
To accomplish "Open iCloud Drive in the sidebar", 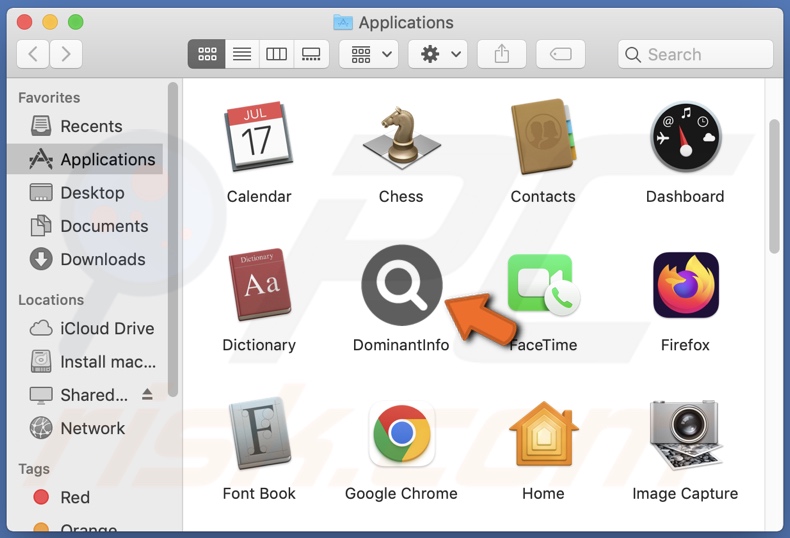I will [x=85, y=328].
